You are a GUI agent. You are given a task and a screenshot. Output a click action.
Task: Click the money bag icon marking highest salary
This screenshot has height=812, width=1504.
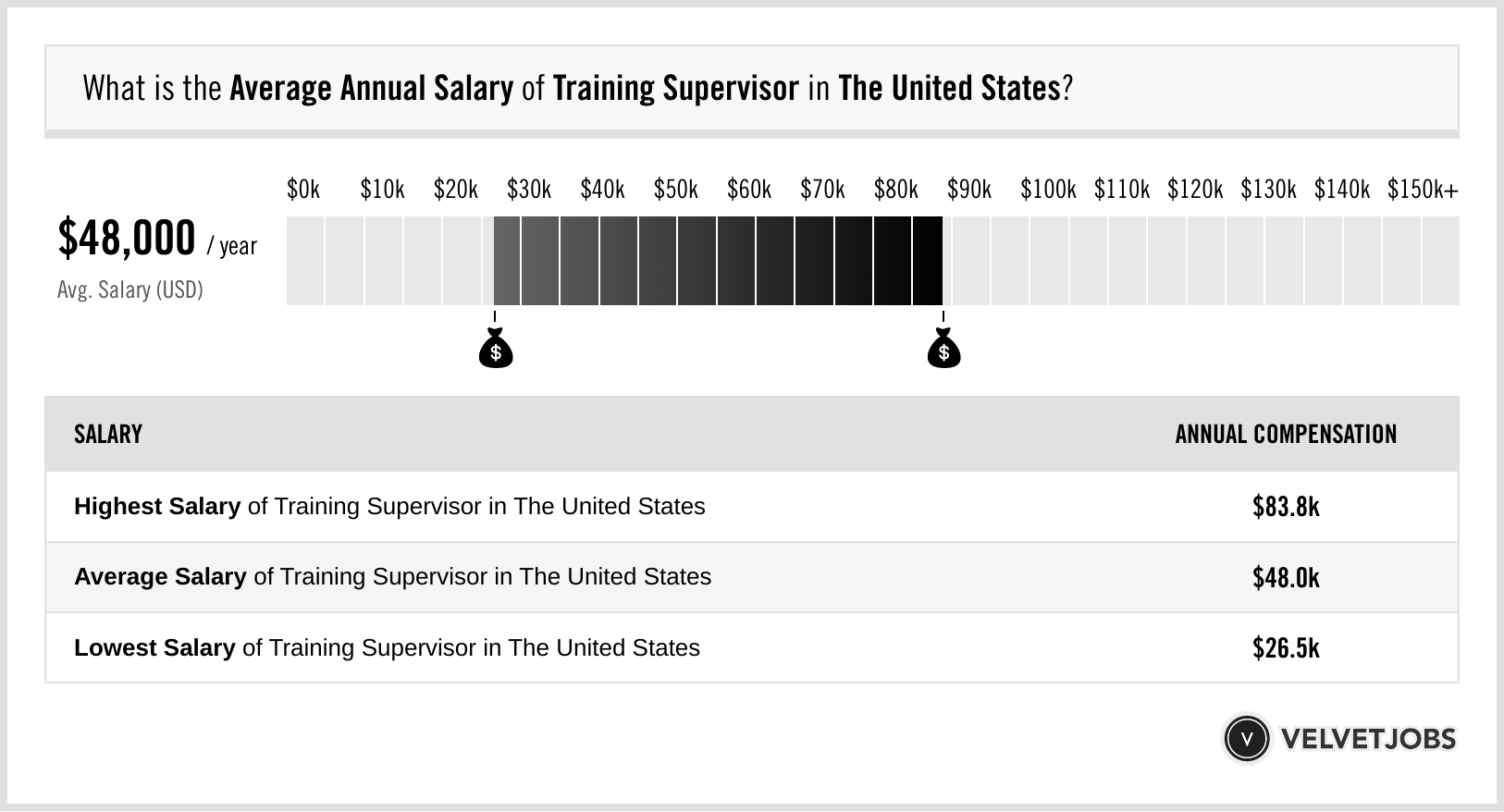[x=943, y=349]
